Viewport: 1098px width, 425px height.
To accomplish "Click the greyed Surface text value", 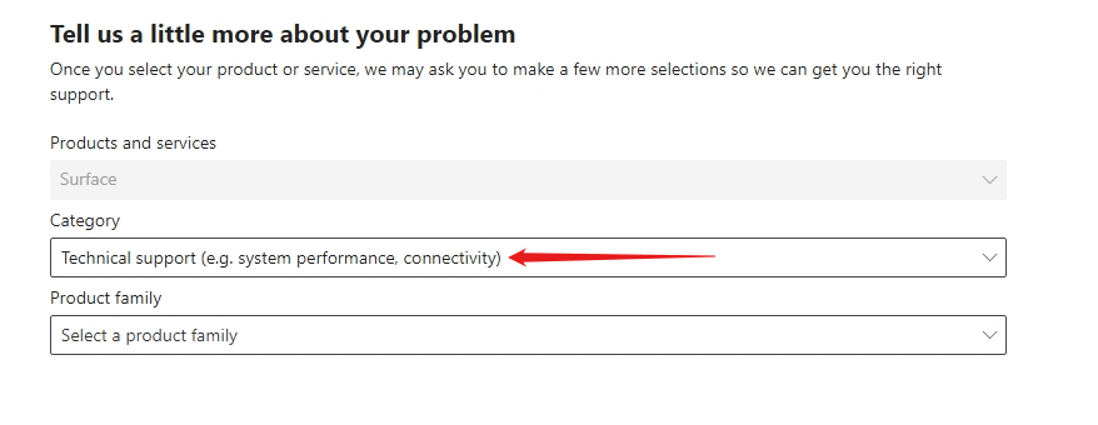I will click(88, 180).
